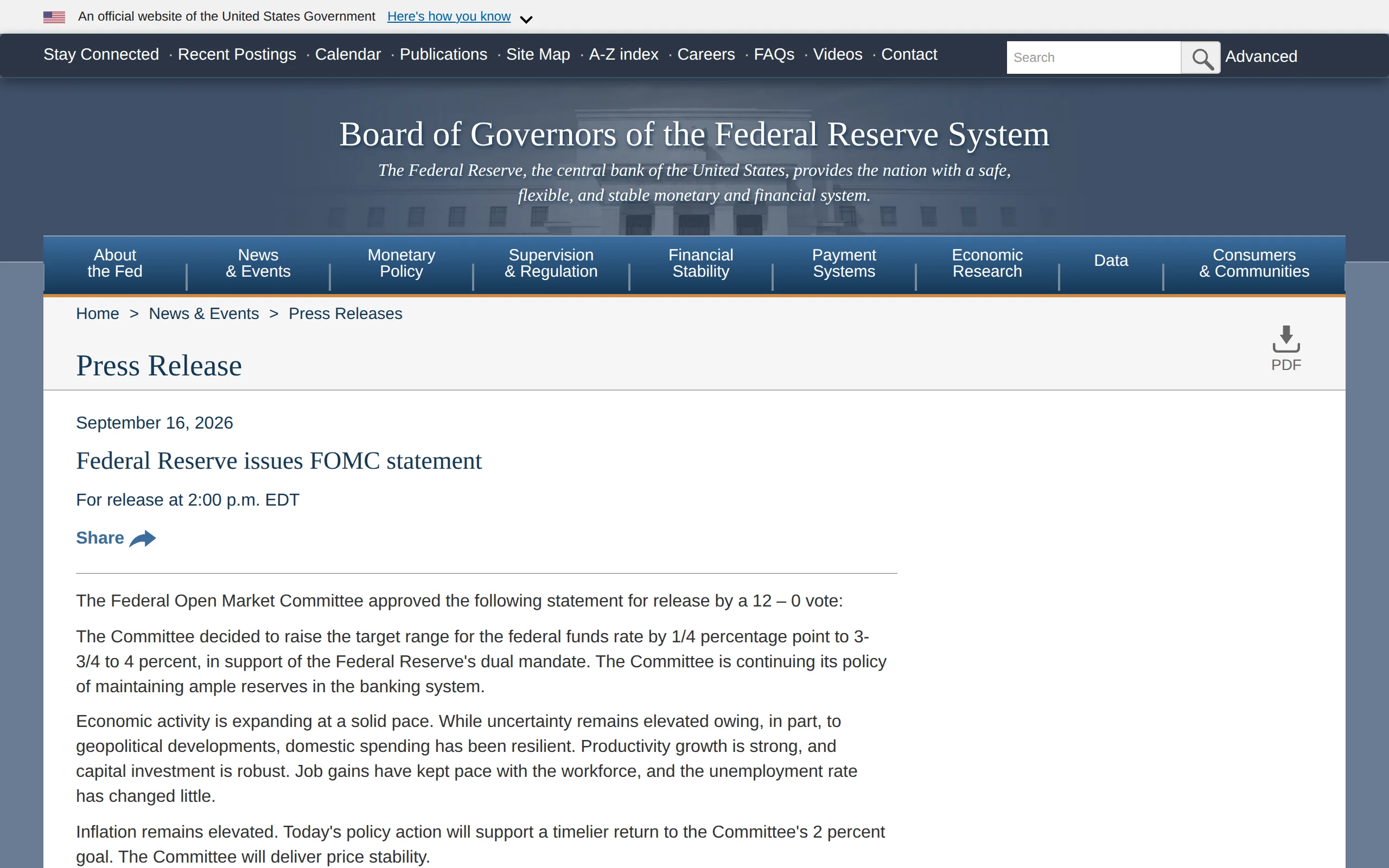Open Stay Connected in top bar
The height and width of the screenshot is (868, 1389).
tap(101, 55)
